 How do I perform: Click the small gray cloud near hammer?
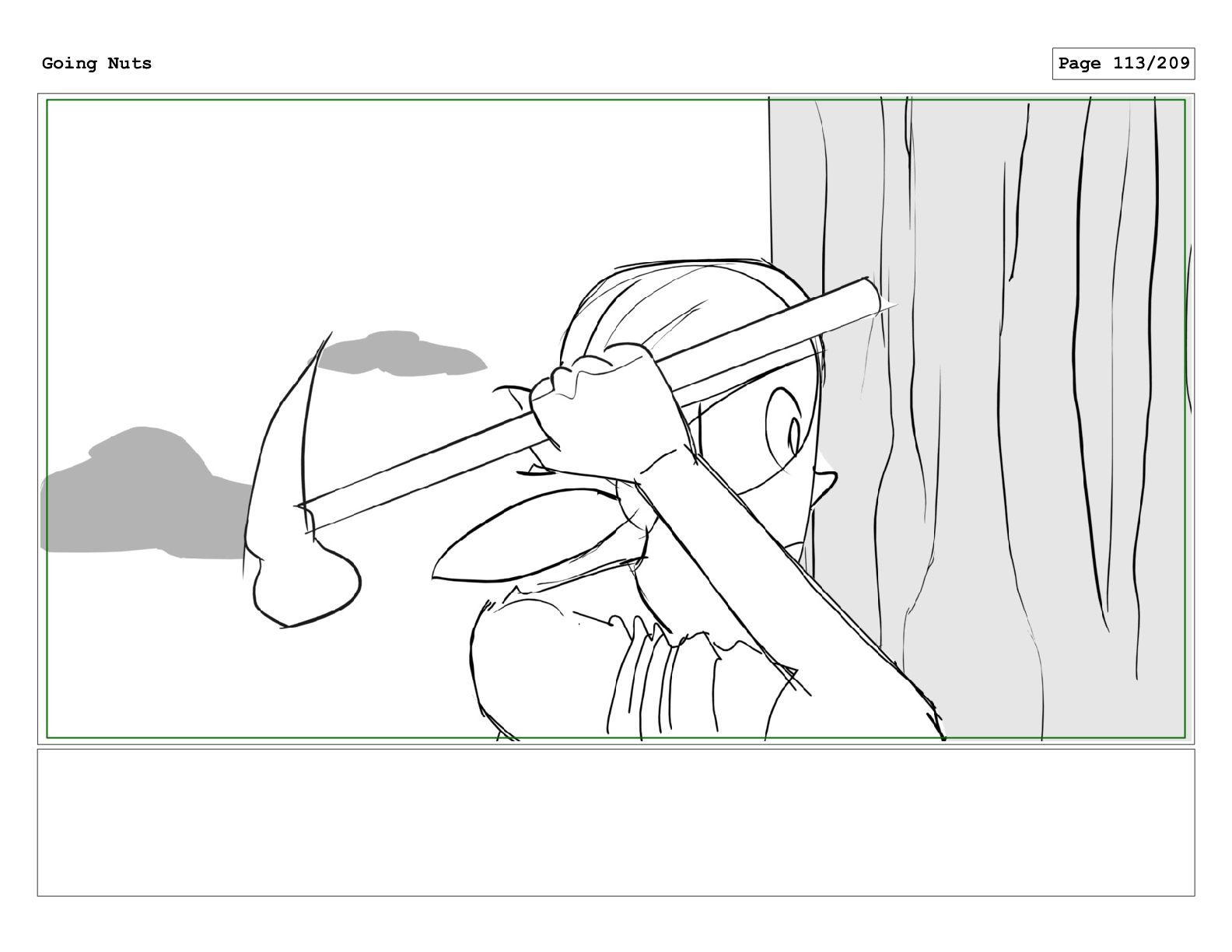click(403, 354)
